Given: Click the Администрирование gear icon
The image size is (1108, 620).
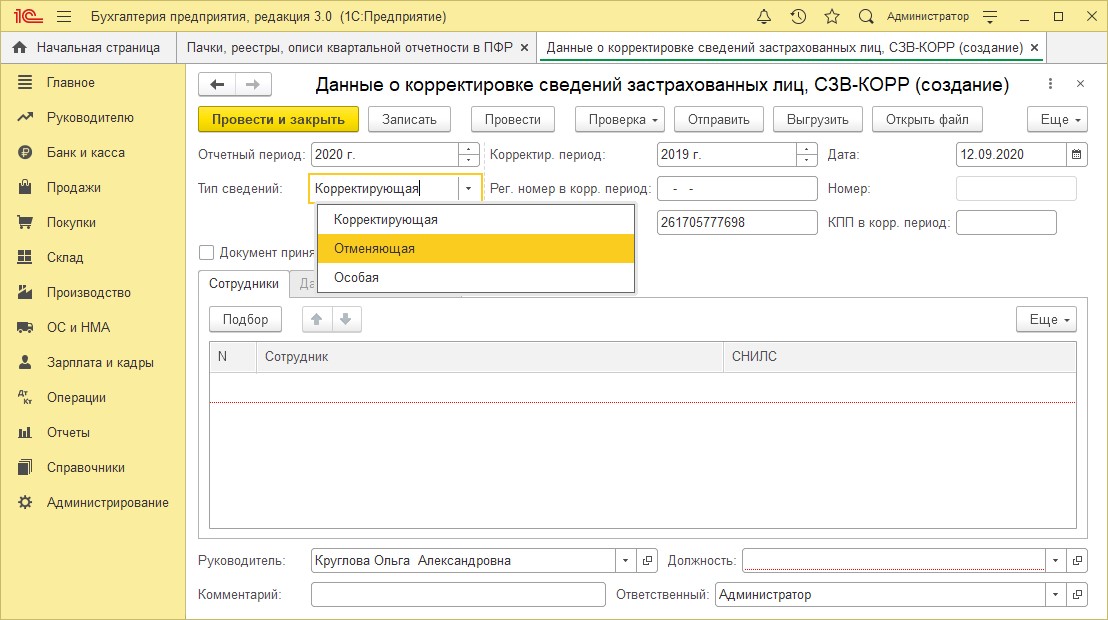Looking at the screenshot, I should tap(25, 502).
